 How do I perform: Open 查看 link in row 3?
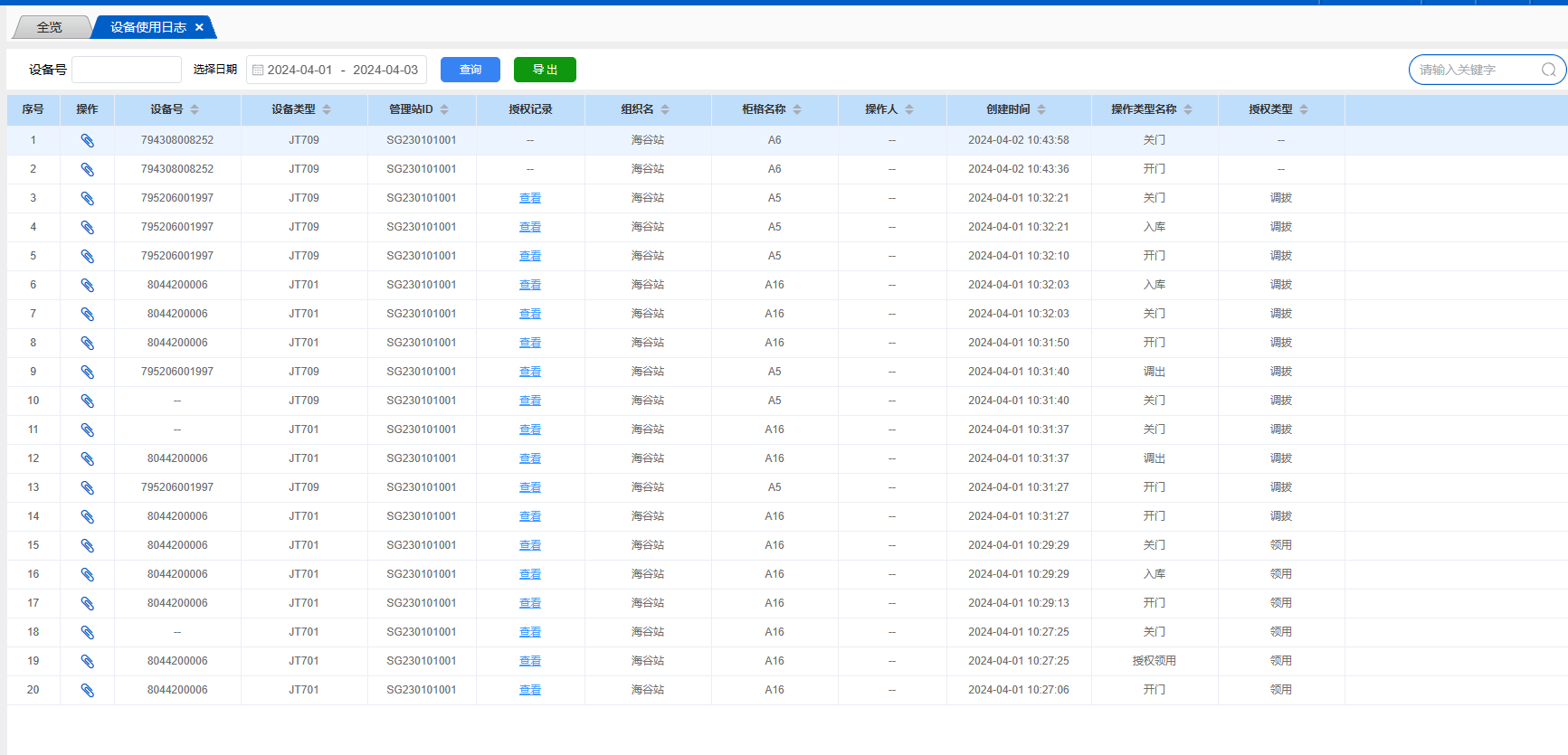tap(530, 198)
